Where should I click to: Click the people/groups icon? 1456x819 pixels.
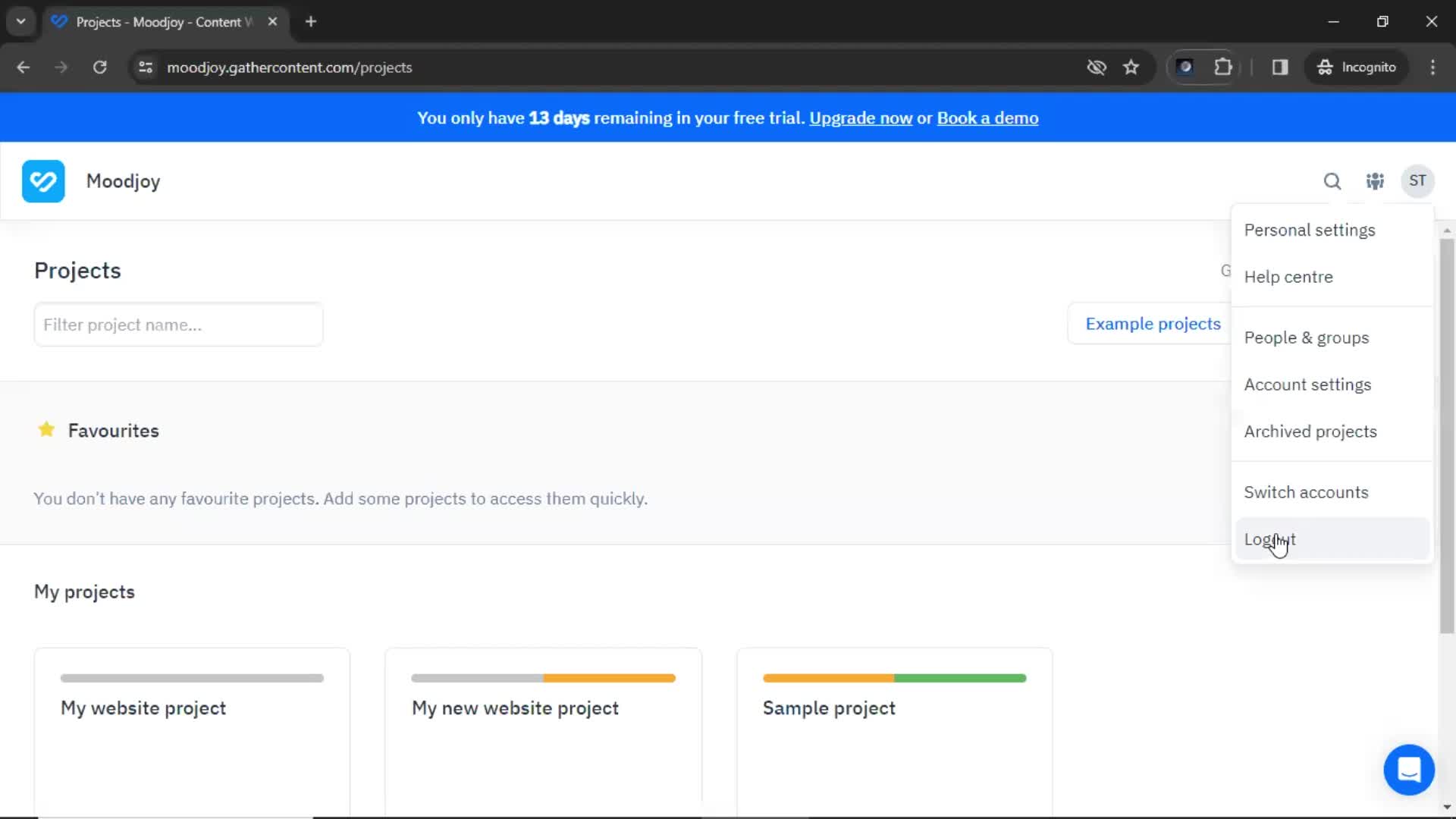(1375, 181)
